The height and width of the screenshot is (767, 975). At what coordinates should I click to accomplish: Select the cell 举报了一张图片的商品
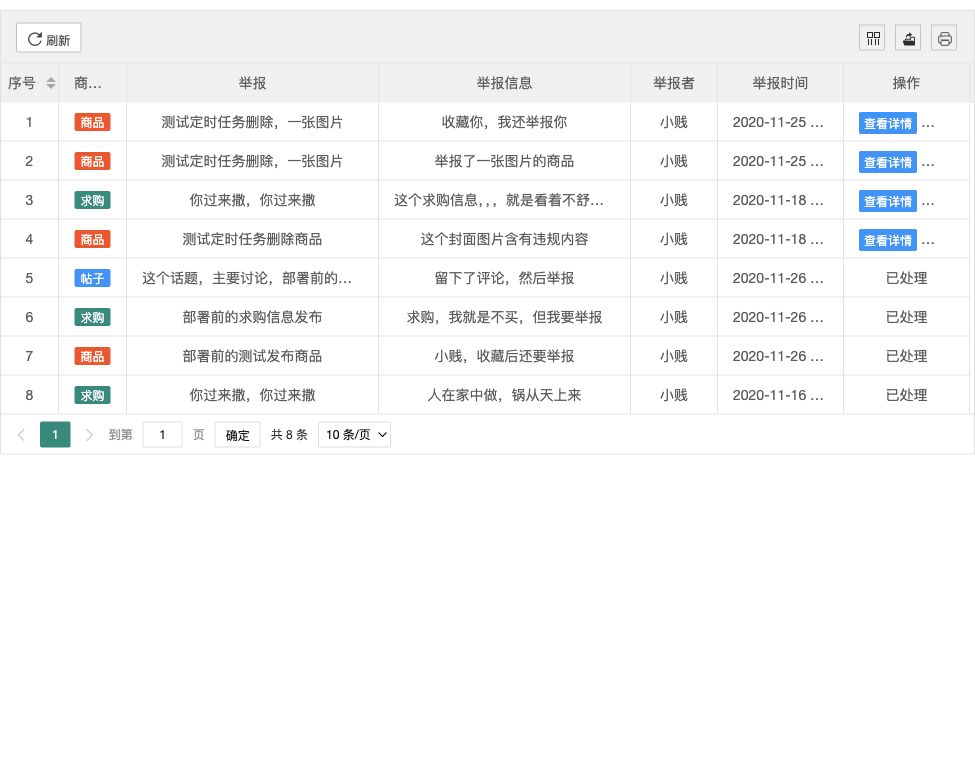(x=504, y=161)
